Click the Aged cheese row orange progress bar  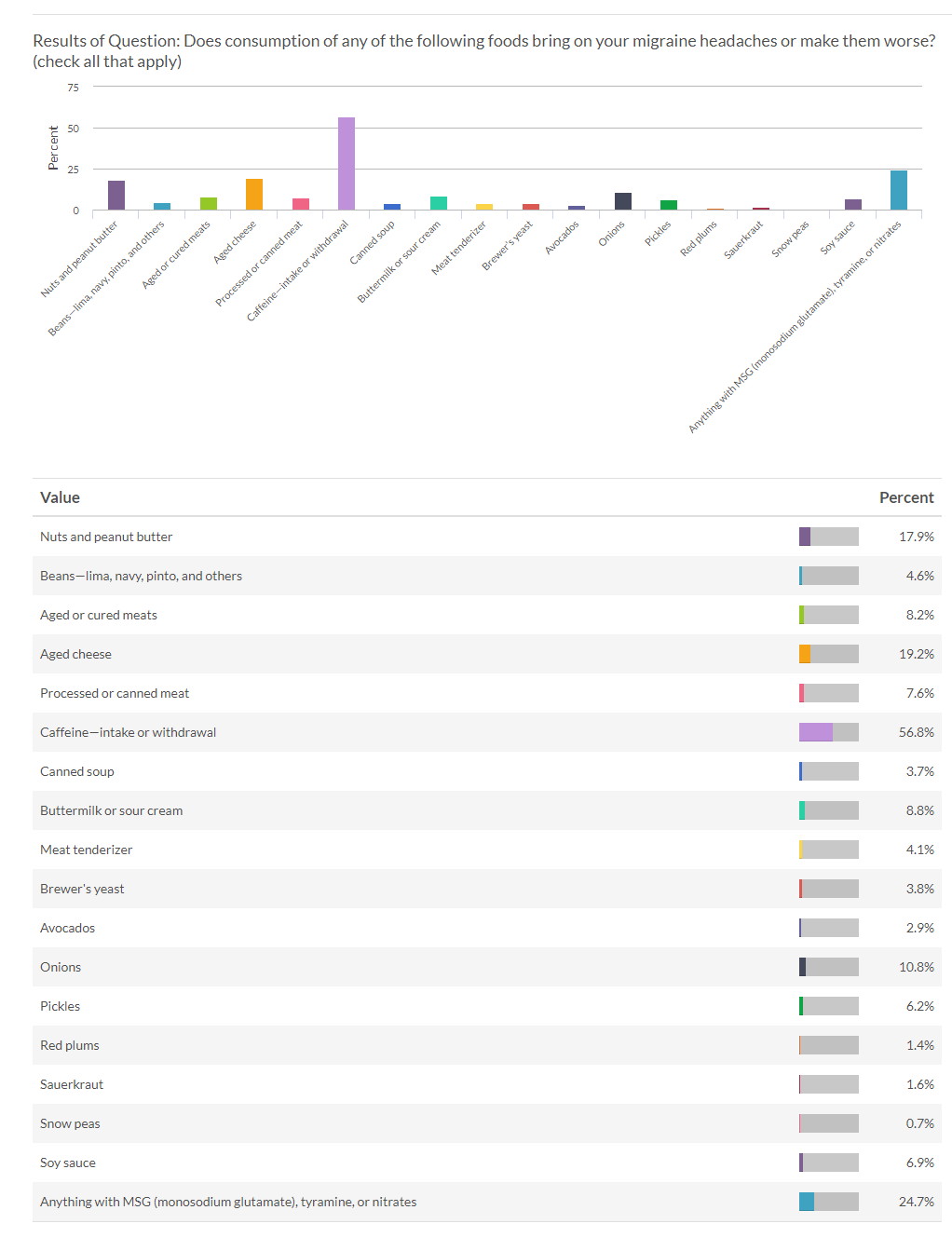pos(828,654)
